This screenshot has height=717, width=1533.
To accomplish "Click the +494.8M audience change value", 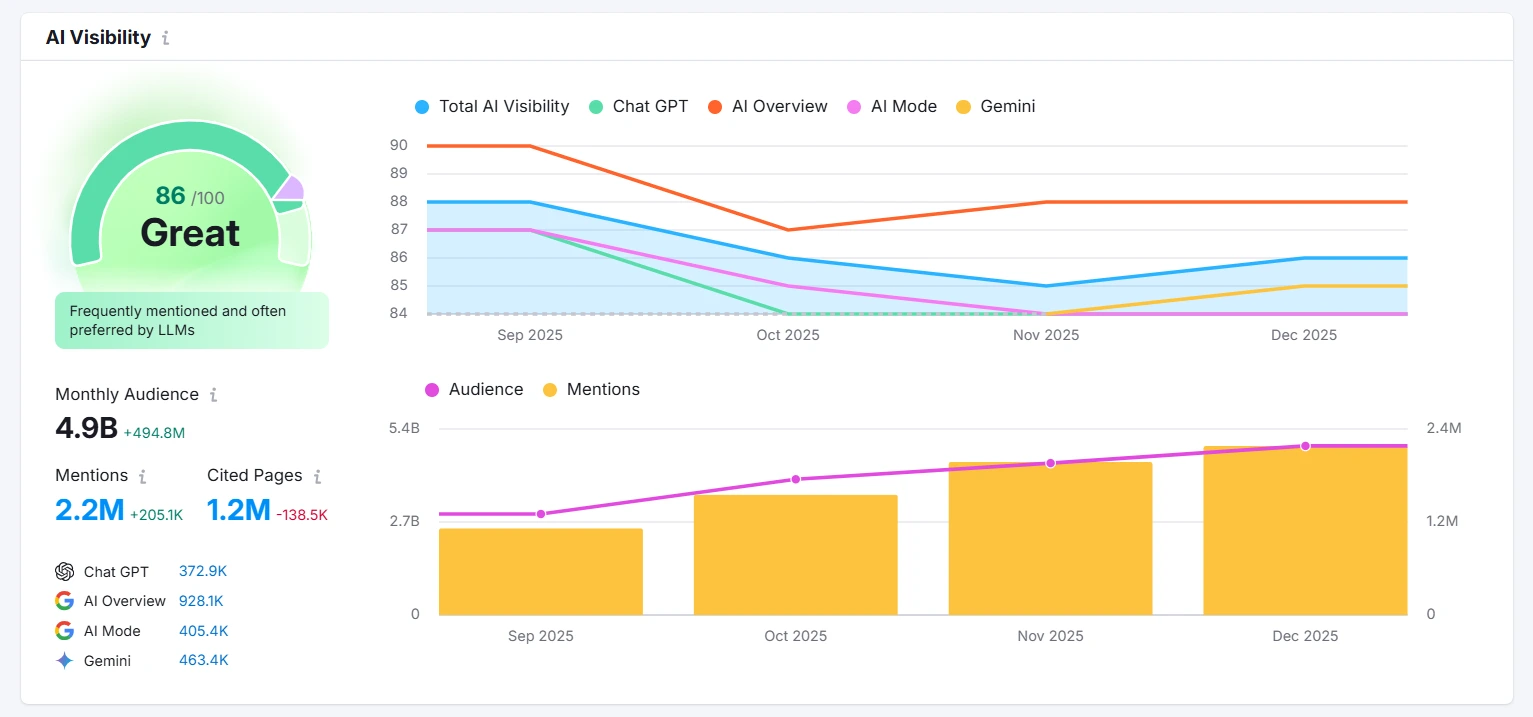I will (154, 433).
